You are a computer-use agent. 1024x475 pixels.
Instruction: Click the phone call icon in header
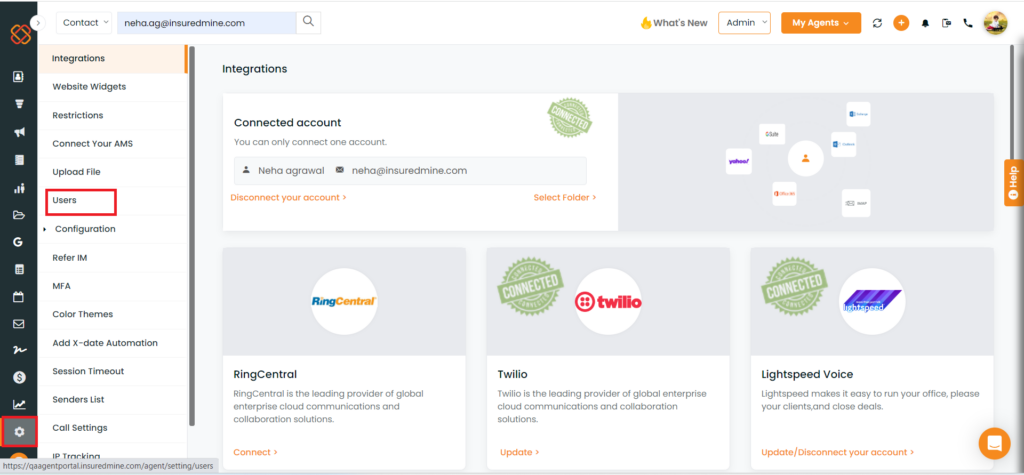tap(968, 23)
